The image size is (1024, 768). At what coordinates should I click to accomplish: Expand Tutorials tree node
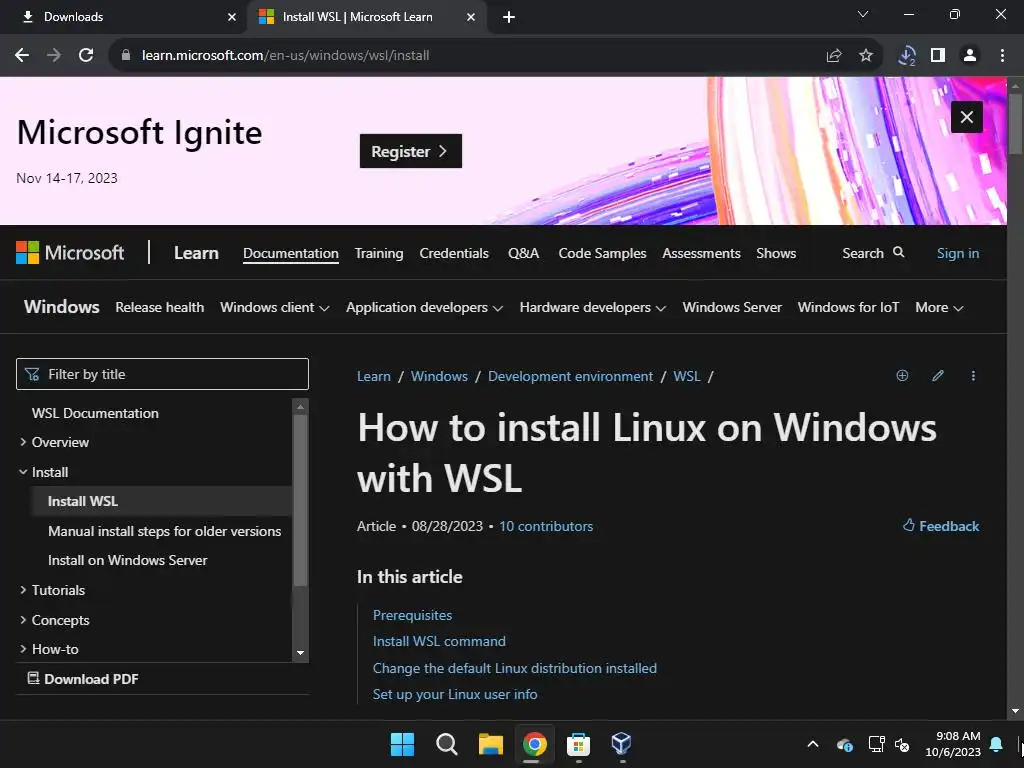(x=23, y=590)
